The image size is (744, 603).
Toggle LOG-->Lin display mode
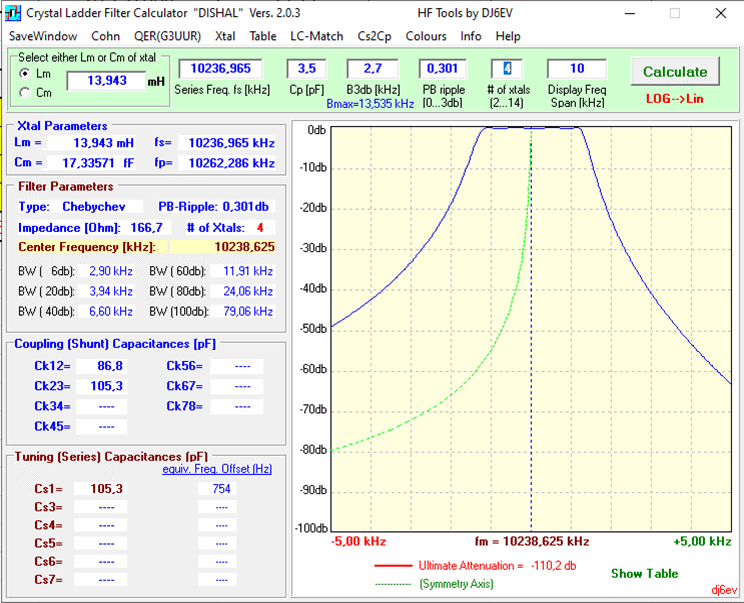click(x=674, y=99)
